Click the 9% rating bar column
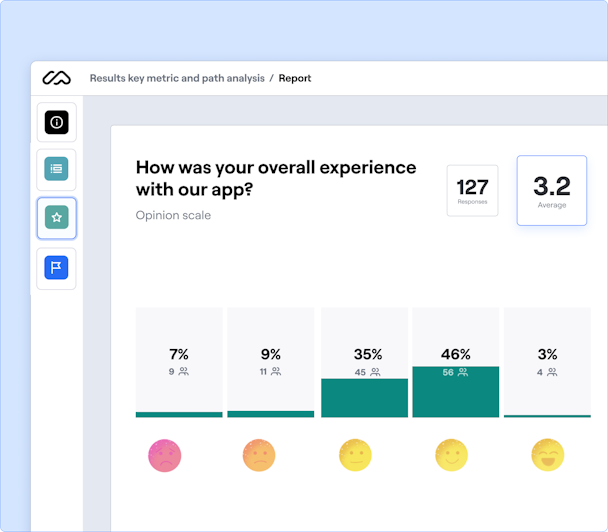608x532 pixels. pos(271,362)
